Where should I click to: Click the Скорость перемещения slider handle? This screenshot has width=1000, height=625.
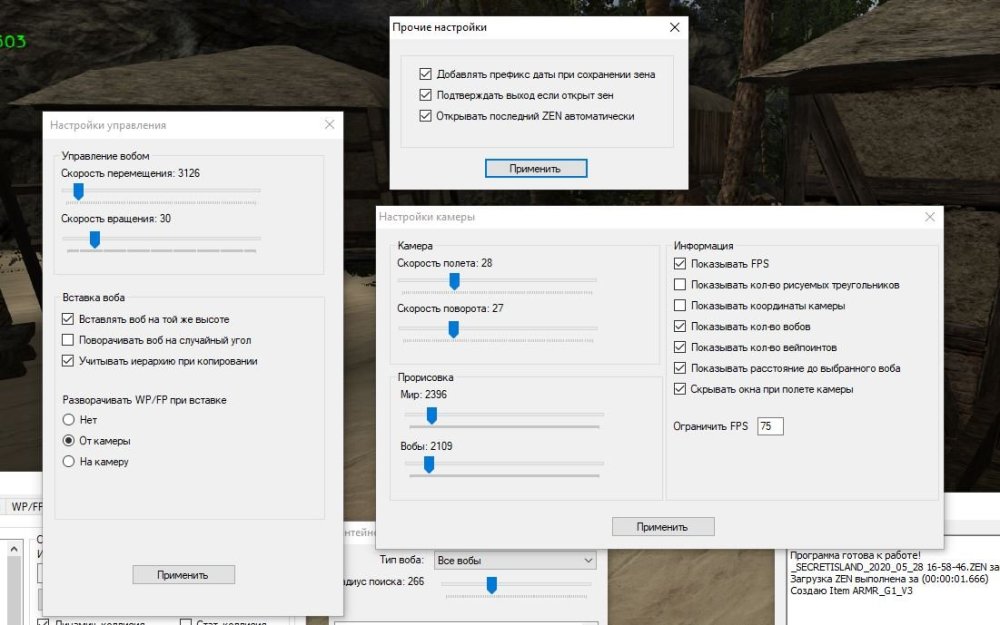click(x=78, y=191)
